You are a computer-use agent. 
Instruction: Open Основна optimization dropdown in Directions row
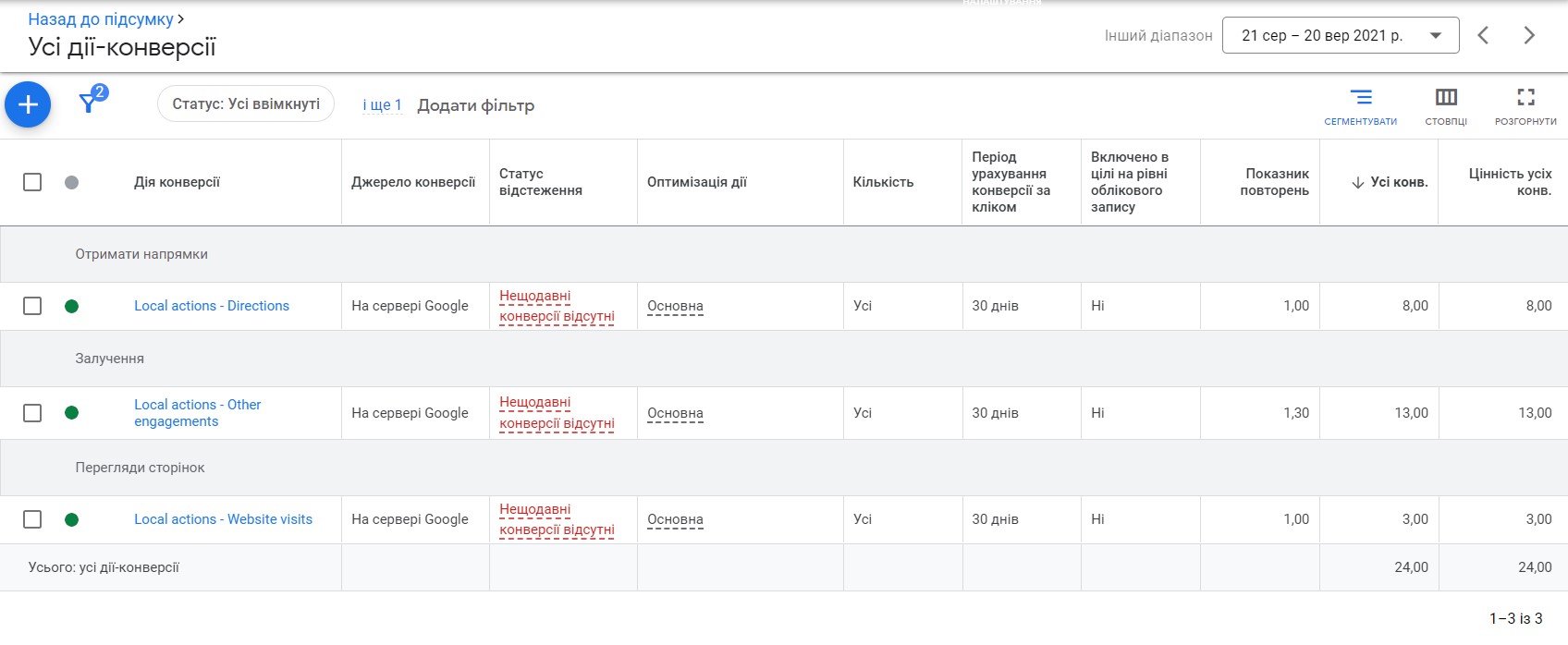tap(675, 306)
